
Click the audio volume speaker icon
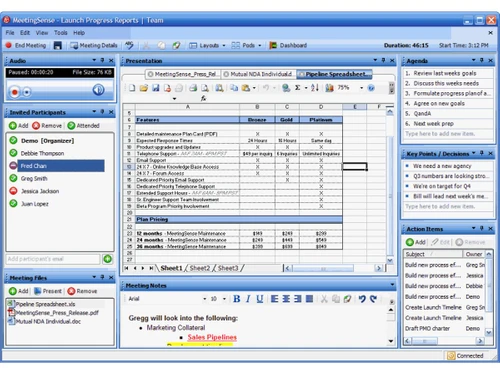[x=98, y=90]
